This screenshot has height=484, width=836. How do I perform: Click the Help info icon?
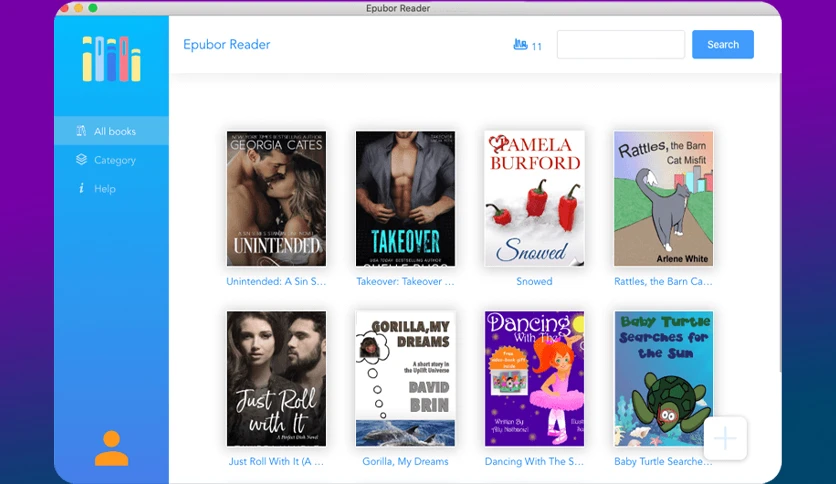tap(81, 188)
